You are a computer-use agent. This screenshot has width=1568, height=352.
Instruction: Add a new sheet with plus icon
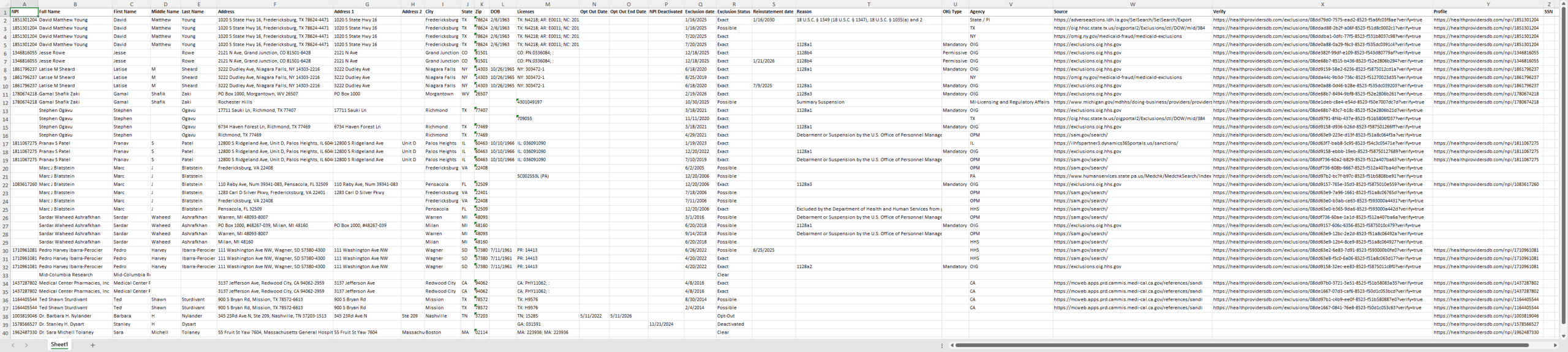coord(92,345)
